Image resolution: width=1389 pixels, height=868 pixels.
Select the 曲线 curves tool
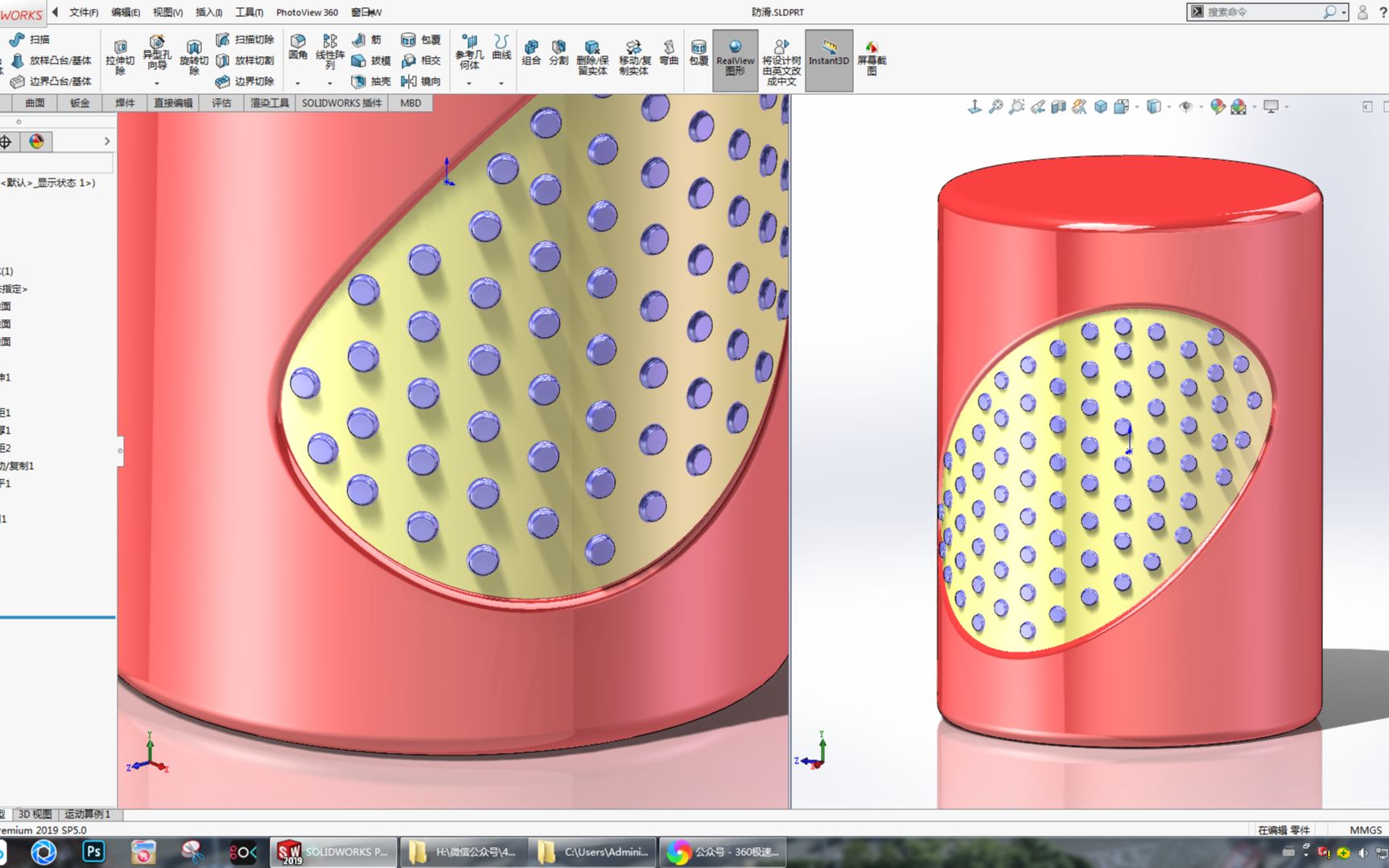(x=501, y=47)
